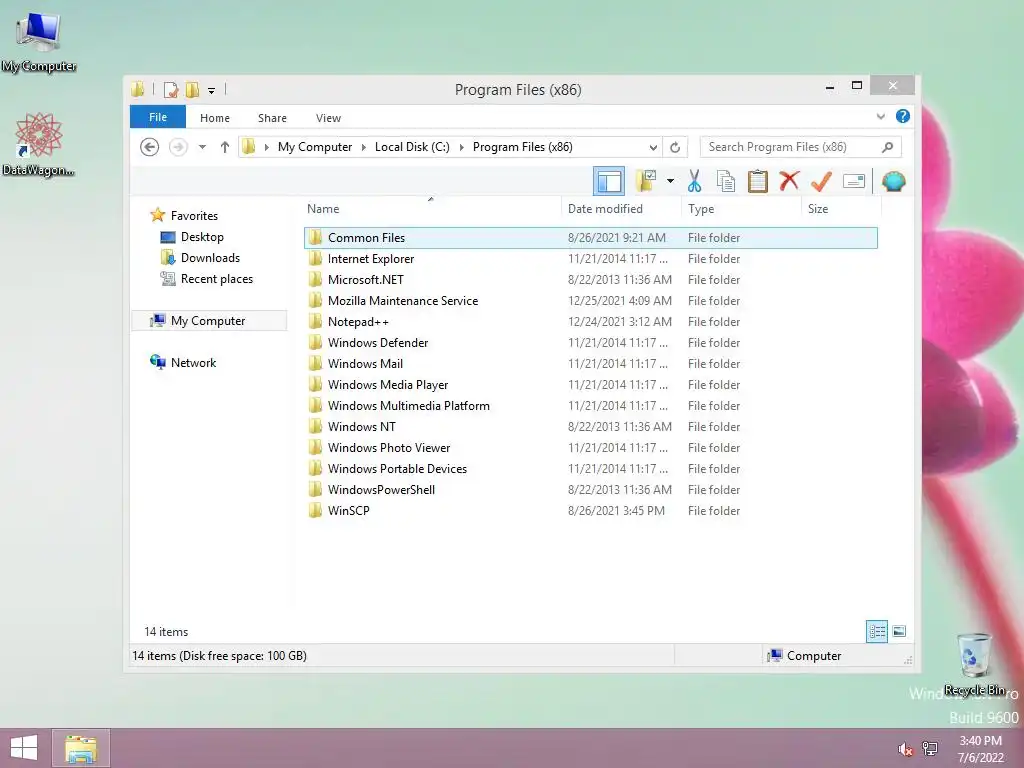
Task: Open folder options toolbar icon
Action: [646, 181]
